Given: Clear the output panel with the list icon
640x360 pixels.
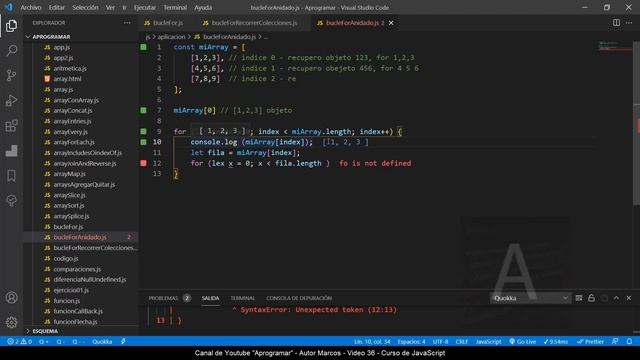Looking at the screenshot, I should point(579,298).
